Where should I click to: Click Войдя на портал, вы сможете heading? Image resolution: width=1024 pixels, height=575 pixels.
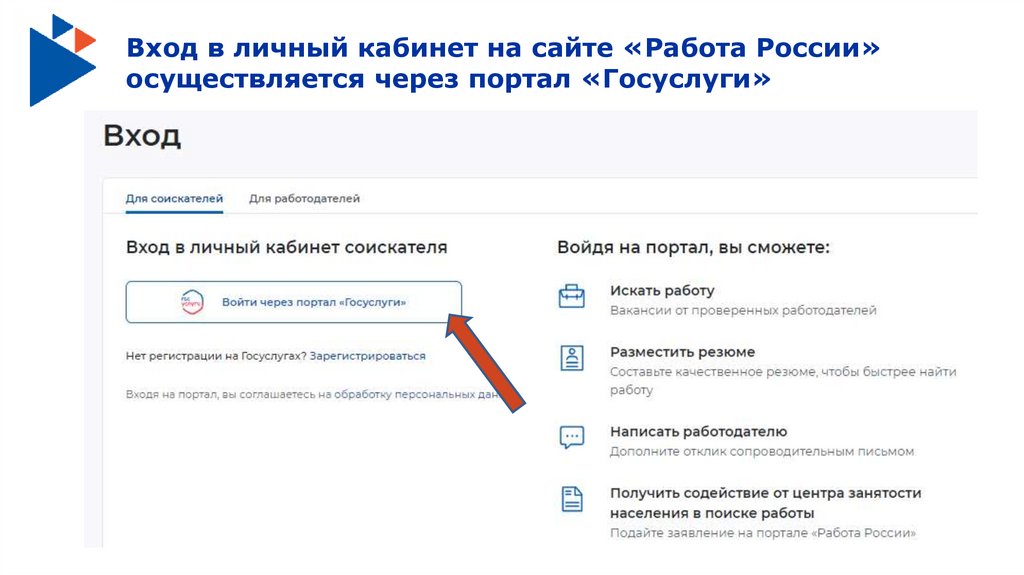tap(694, 248)
